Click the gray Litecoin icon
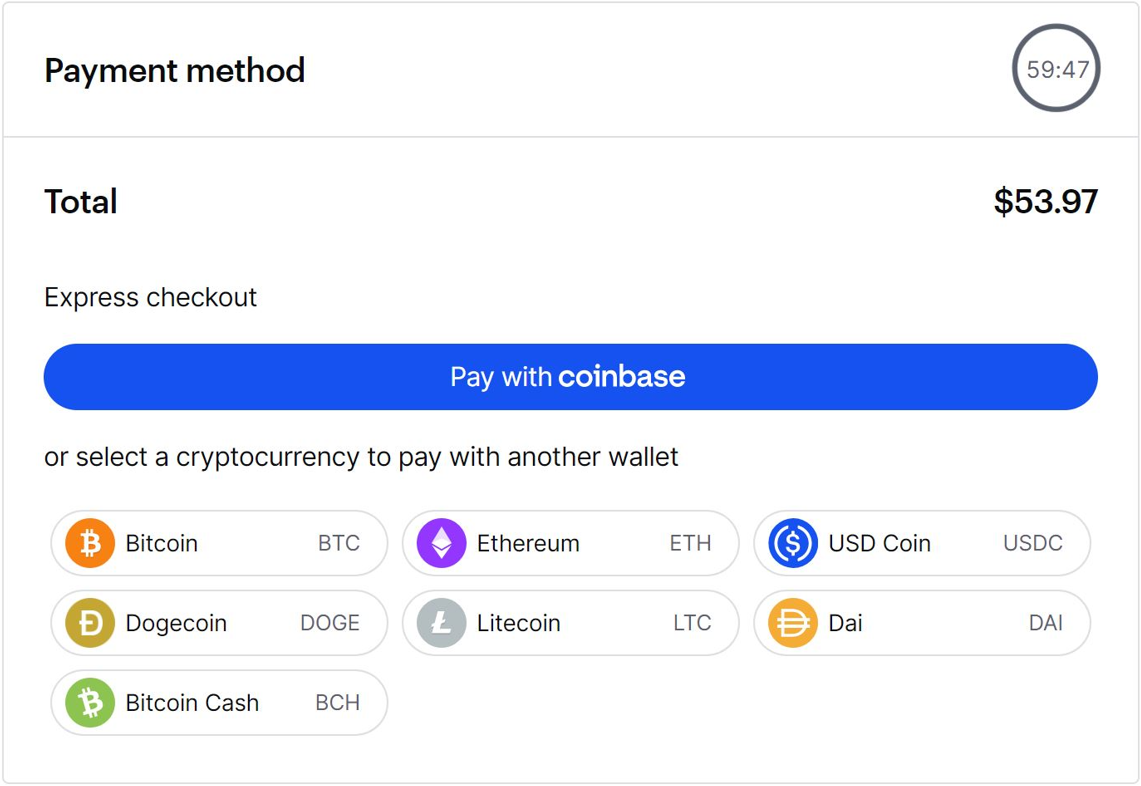 (442, 623)
